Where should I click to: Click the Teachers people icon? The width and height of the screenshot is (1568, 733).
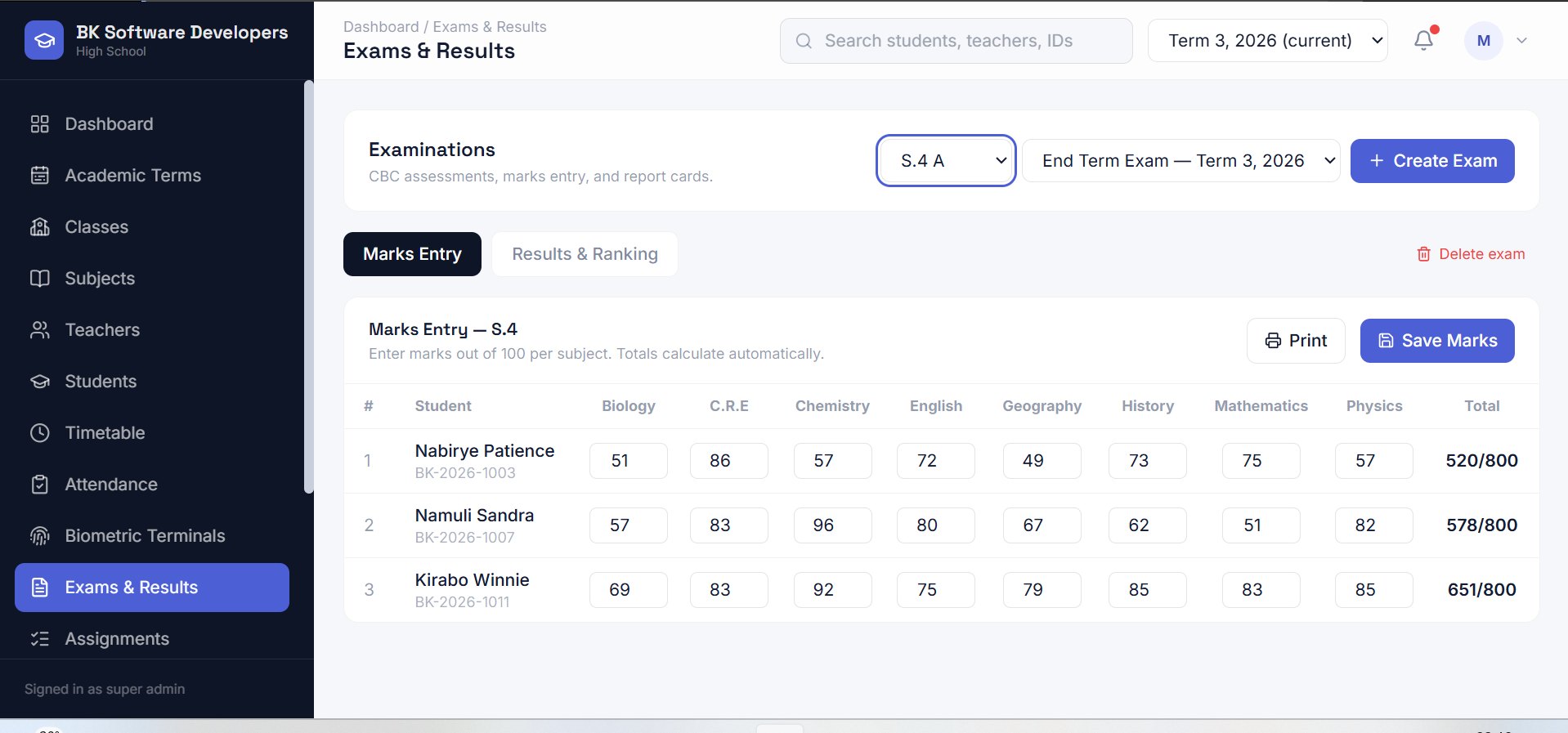coord(40,330)
